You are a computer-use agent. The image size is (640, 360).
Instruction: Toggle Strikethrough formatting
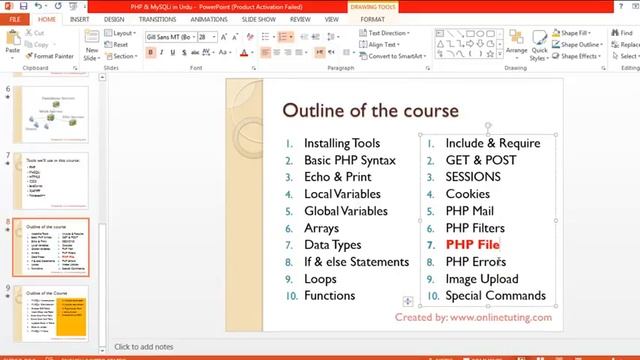(195, 52)
